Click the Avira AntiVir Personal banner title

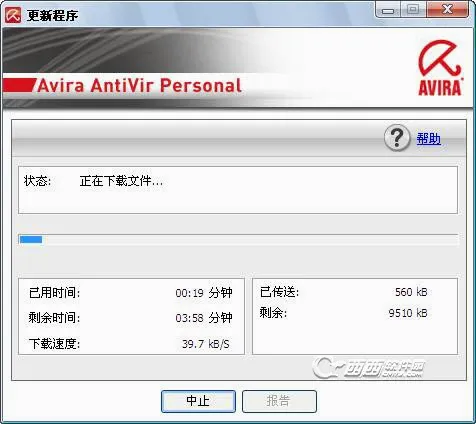[x=139, y=86]
